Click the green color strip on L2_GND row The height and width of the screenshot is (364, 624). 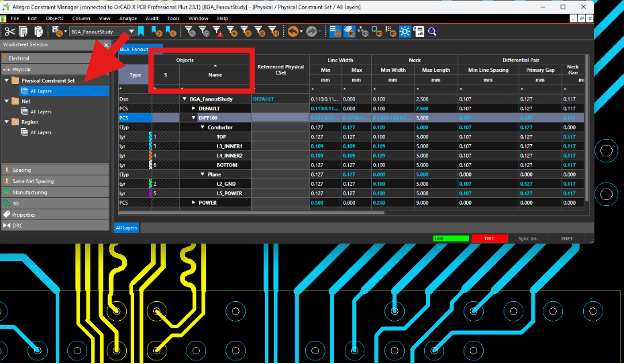pyautogui.click(x=150, y=184)
